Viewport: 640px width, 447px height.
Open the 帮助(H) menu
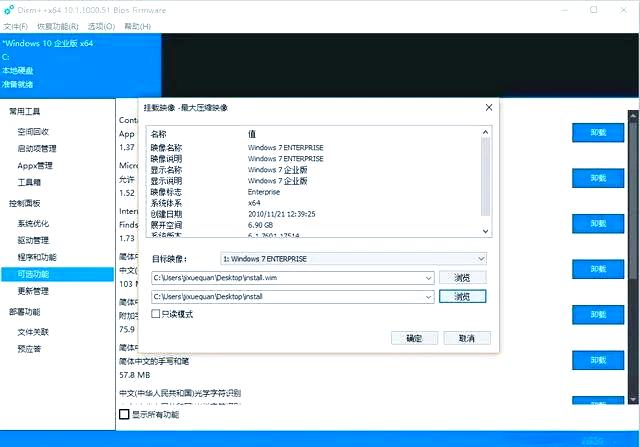138,27
